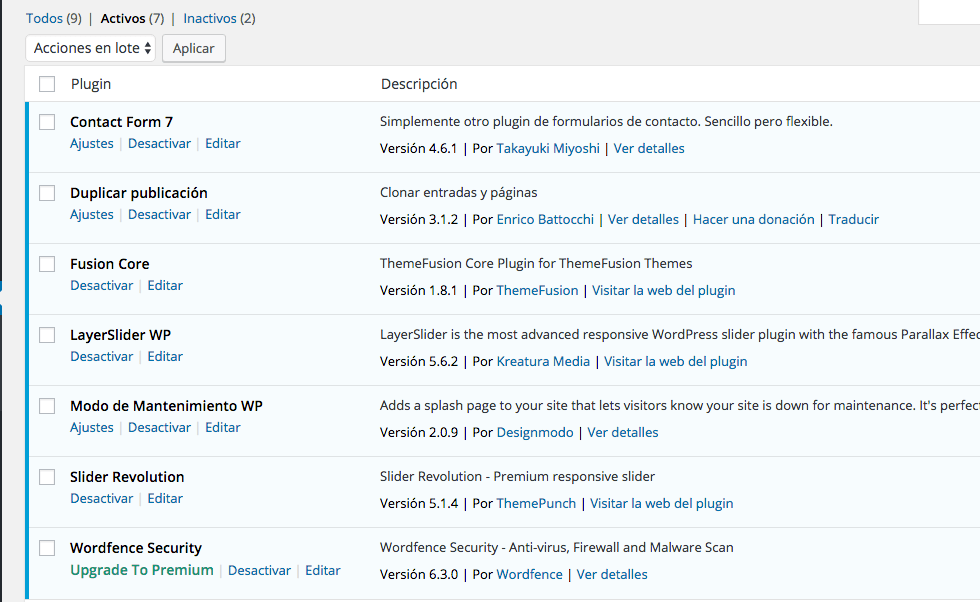Open the ThemePunch author link
Viewport: 980px width, 602px height.
click(x=536, y=503)
